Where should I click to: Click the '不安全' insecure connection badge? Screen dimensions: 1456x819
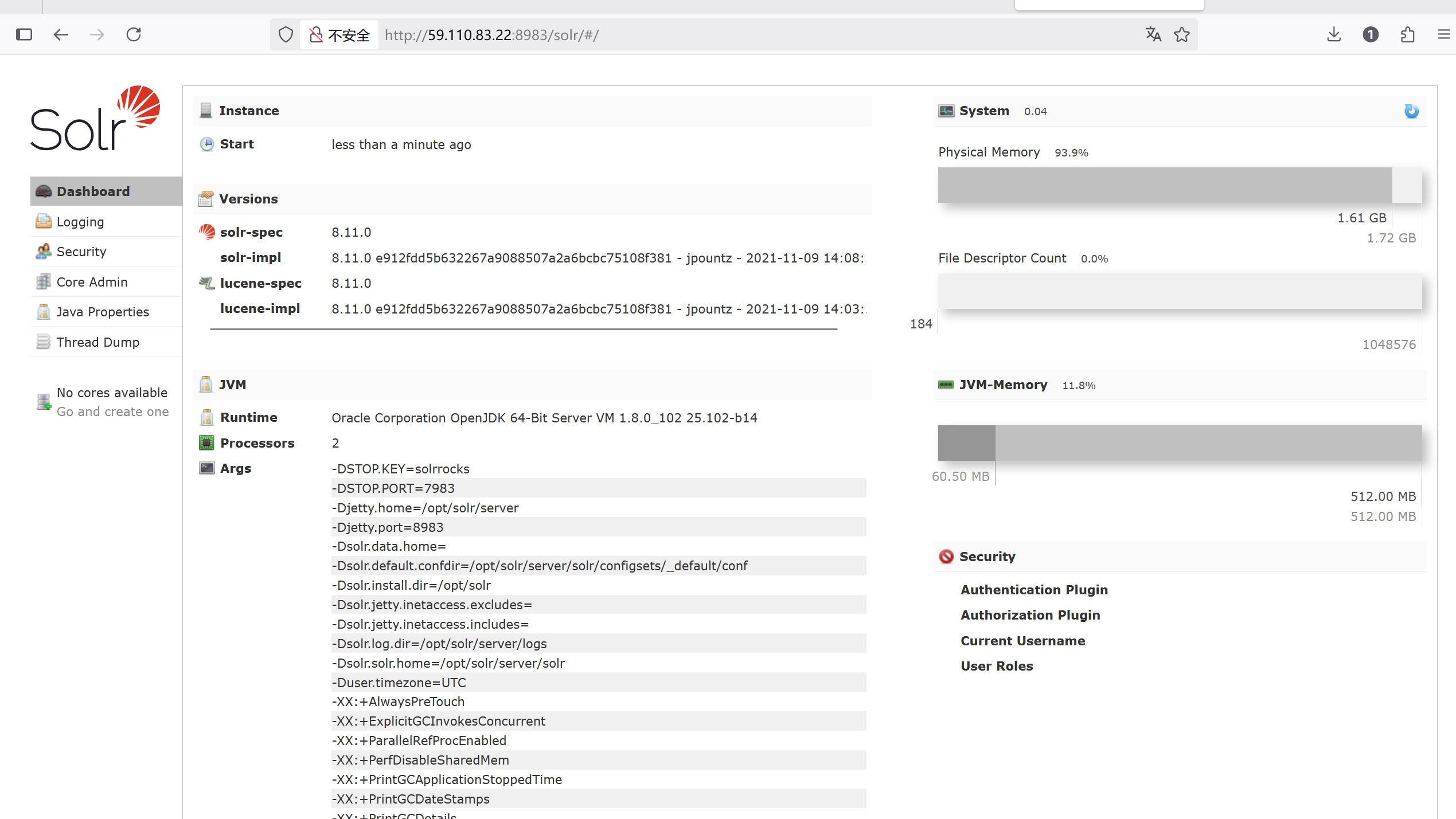pyautogui.click(x=339, y=35)
